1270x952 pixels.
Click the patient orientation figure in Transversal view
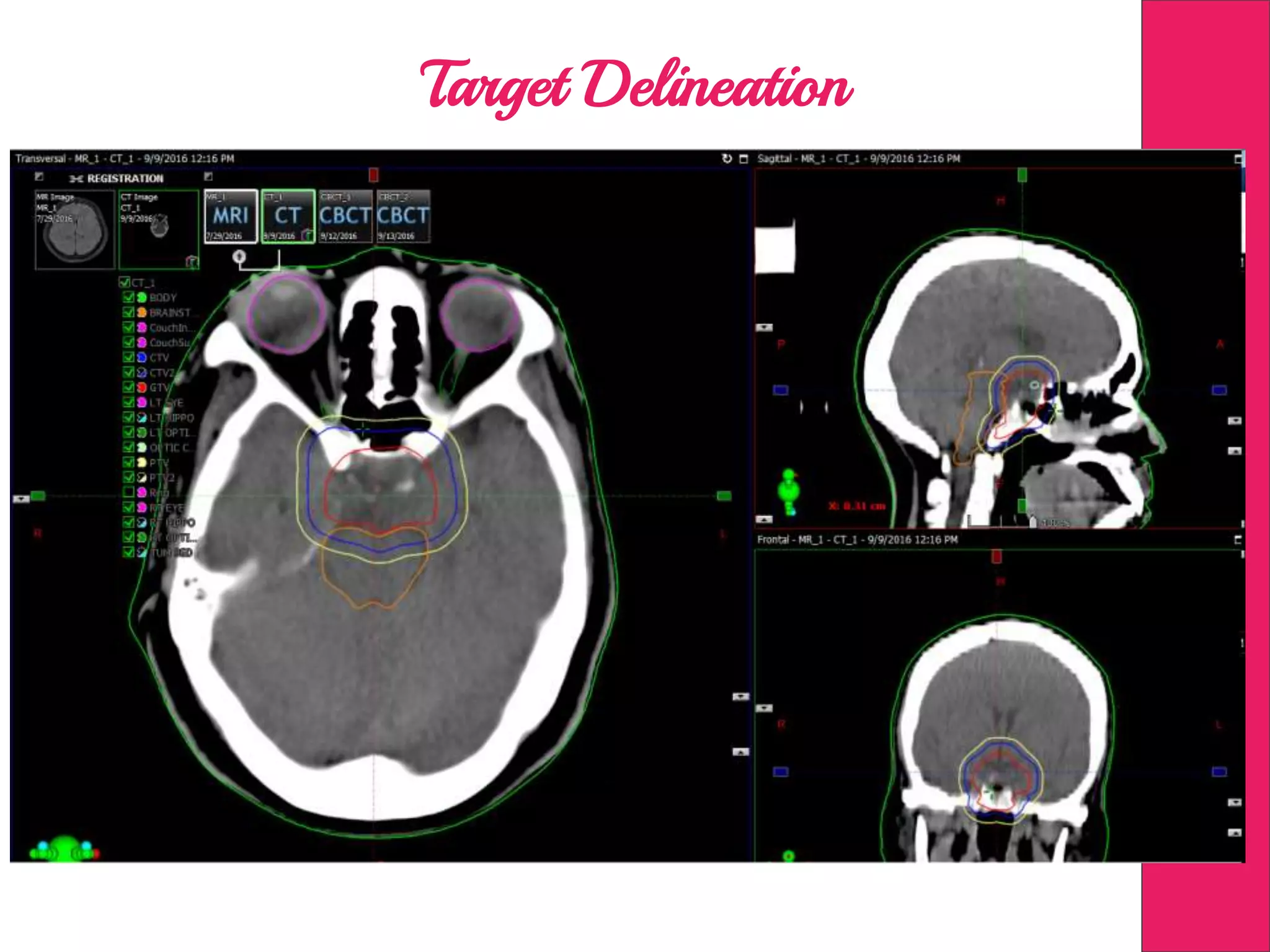point(64,848)
